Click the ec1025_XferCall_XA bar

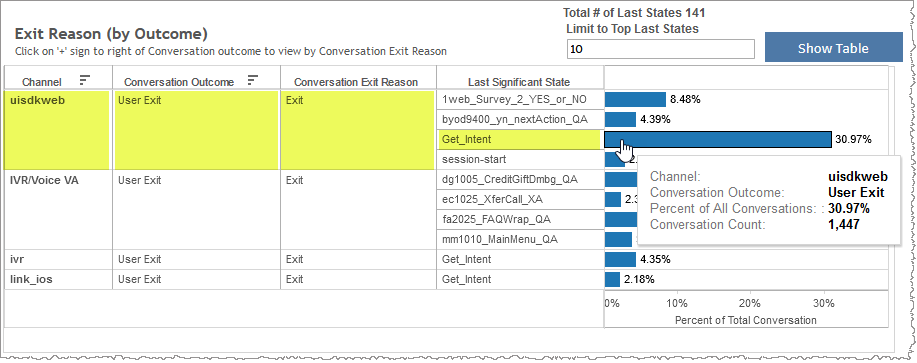coord(612,199)
